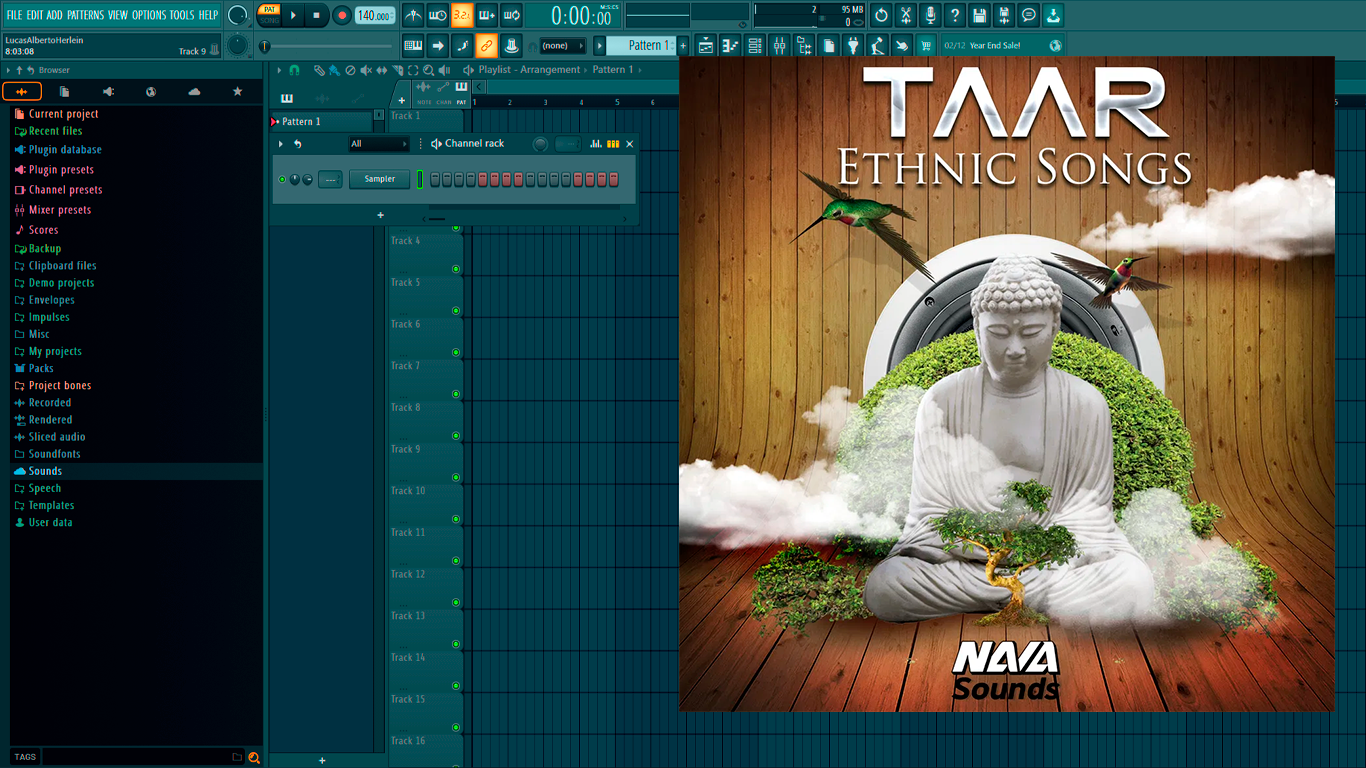Enable blend recording overdub icon

487,15
